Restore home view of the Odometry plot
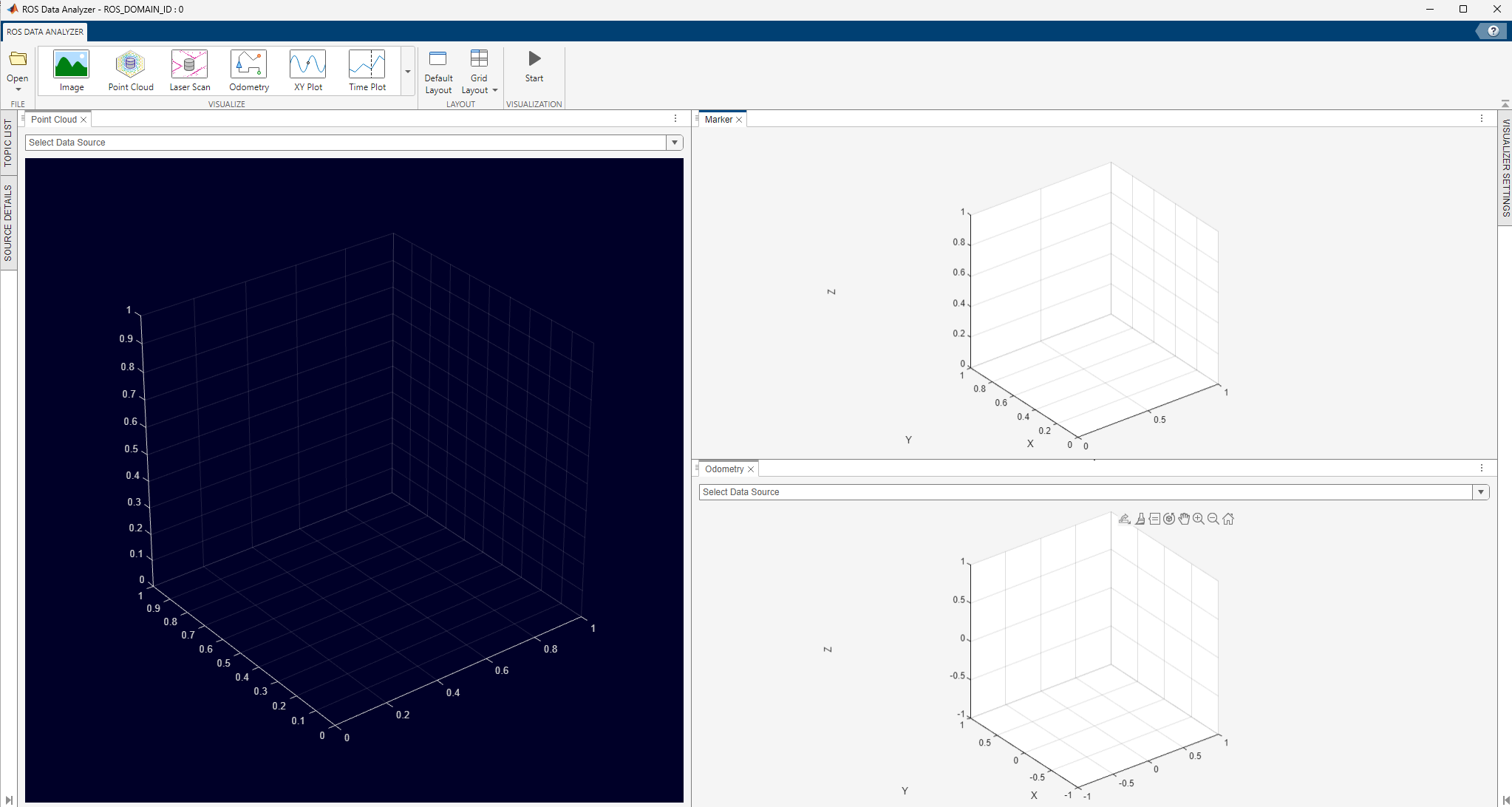Viewport: 1512px width, 807px height. click(1227, 518)
